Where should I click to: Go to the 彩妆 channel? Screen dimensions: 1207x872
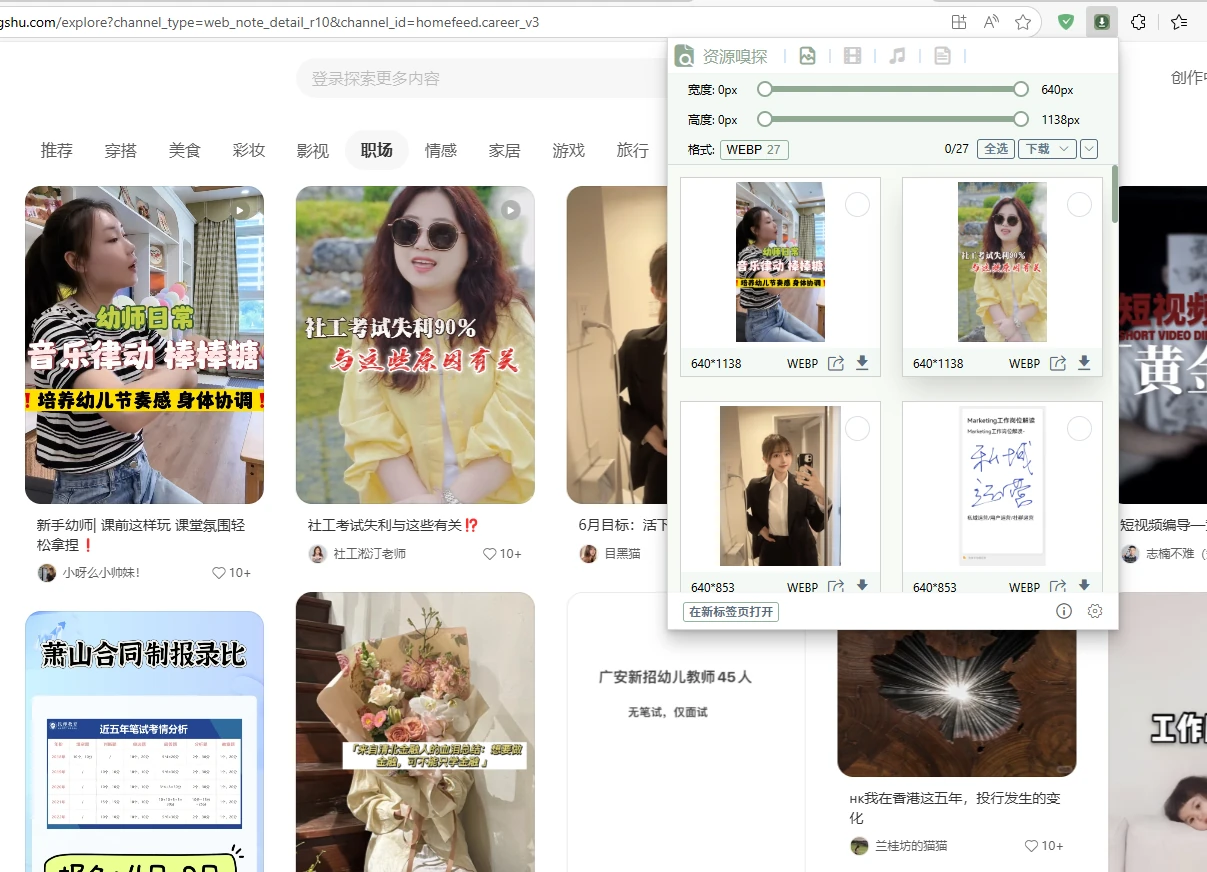click(249, 150)
